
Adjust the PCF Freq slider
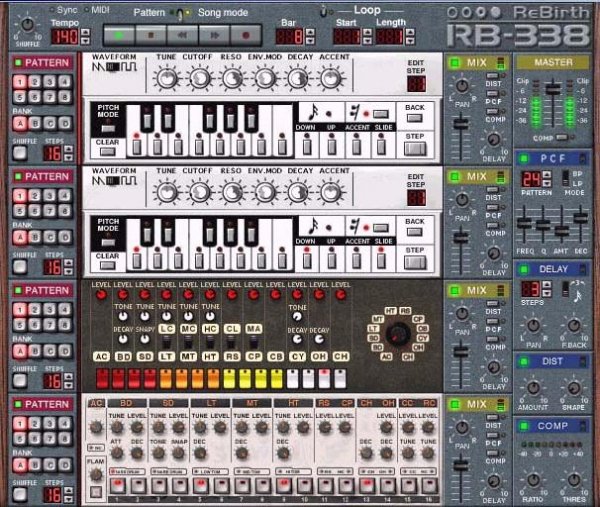tap(524, 223)
